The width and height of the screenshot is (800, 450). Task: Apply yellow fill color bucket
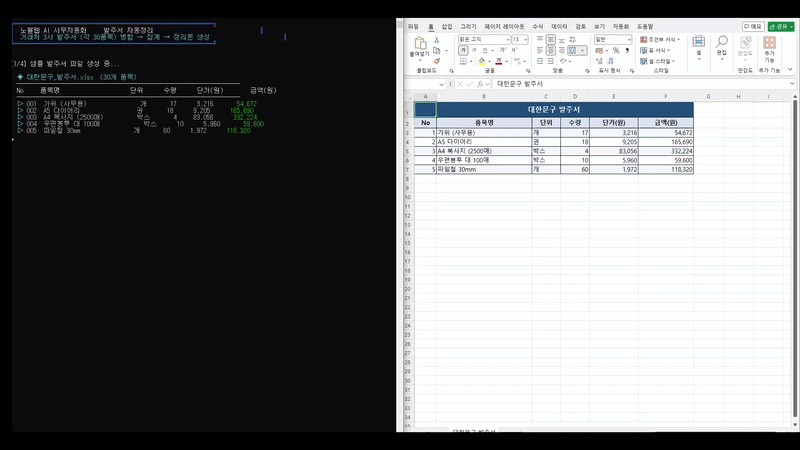[x=482, y=61]
